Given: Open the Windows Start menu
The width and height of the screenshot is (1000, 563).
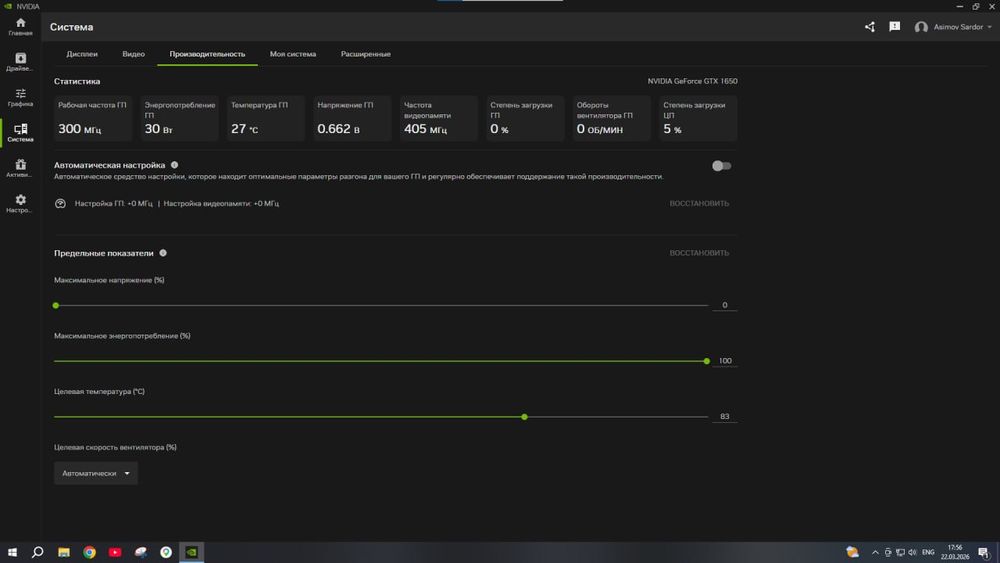Looking at the screenshot, I should 12,552.
